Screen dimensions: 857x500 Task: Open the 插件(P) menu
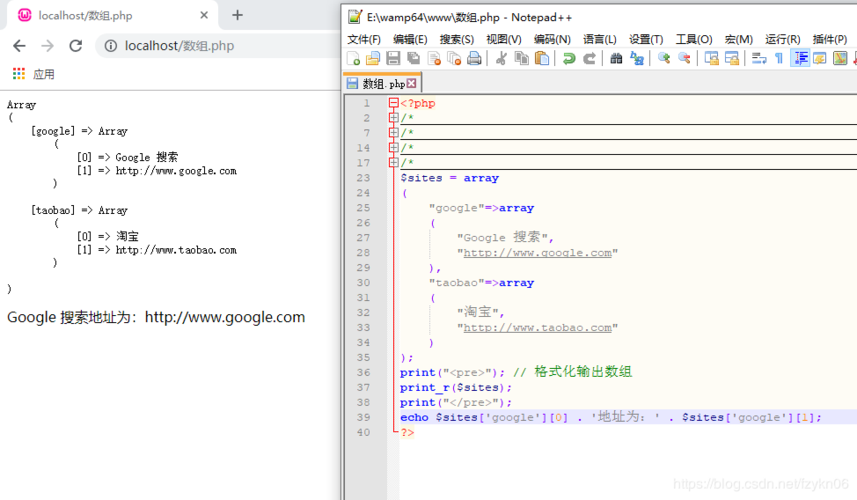pos(830,39)
